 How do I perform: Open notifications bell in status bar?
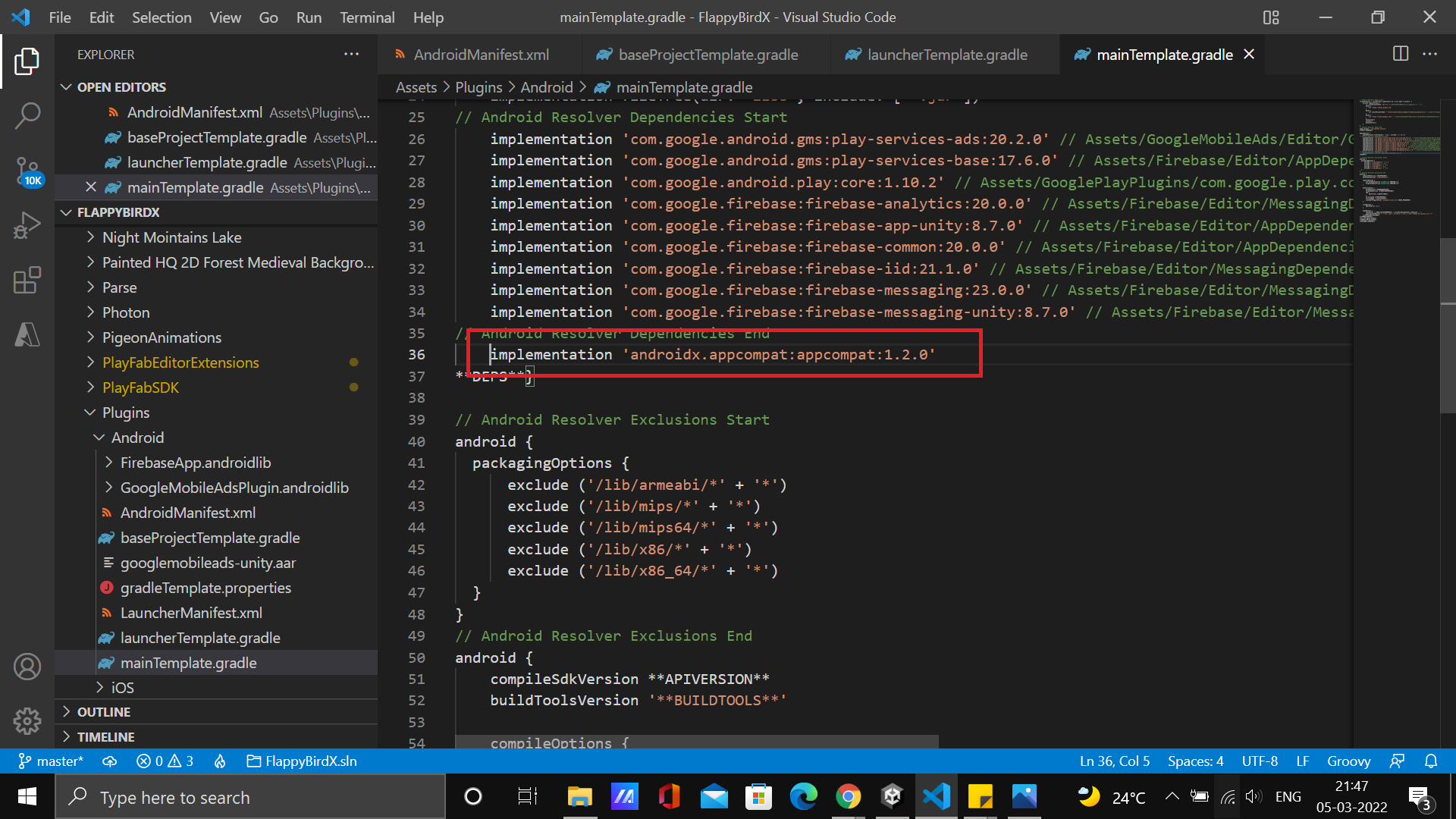click(x=1431, y=761)
